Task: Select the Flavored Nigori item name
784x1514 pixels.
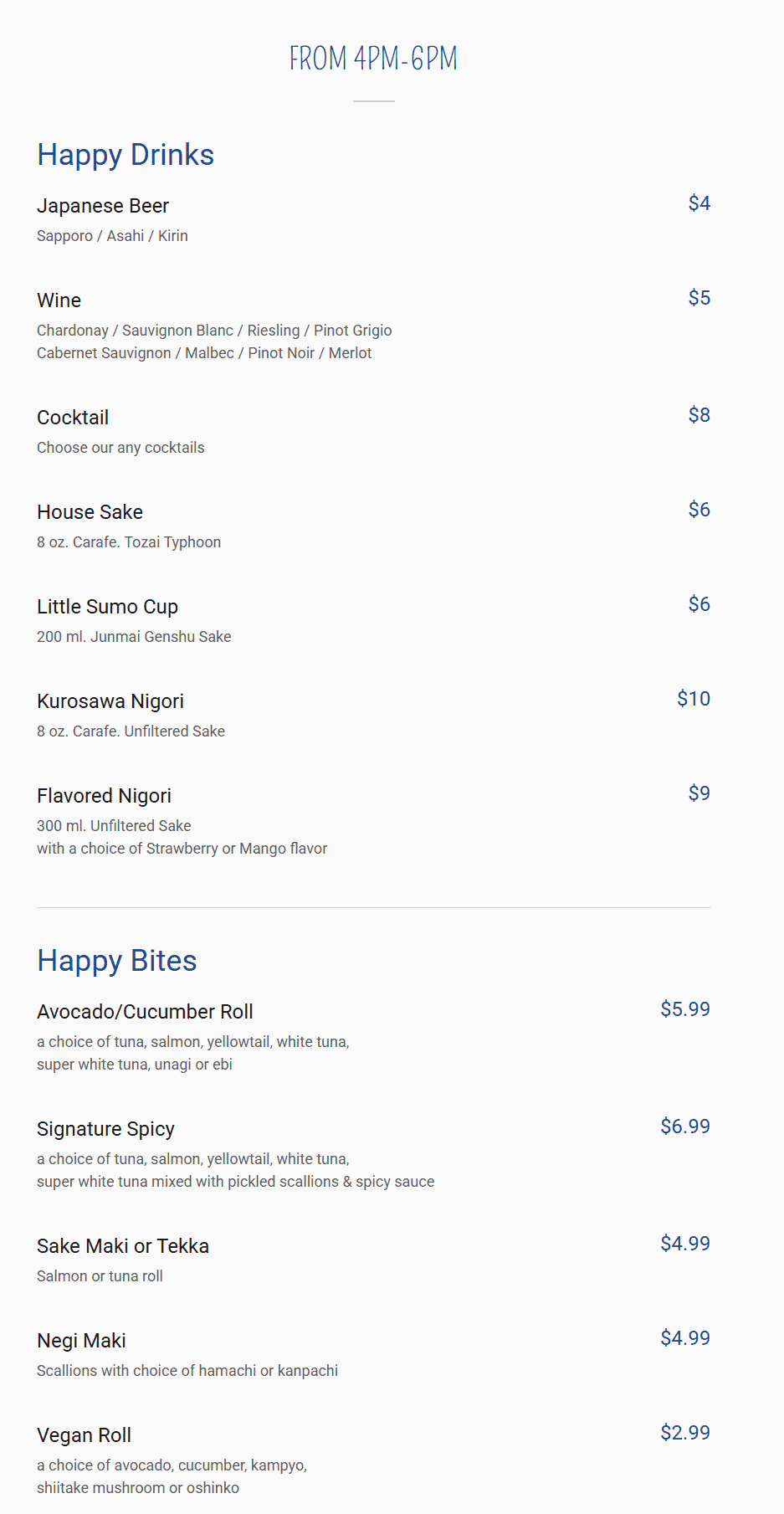Action: pos(104,796)
